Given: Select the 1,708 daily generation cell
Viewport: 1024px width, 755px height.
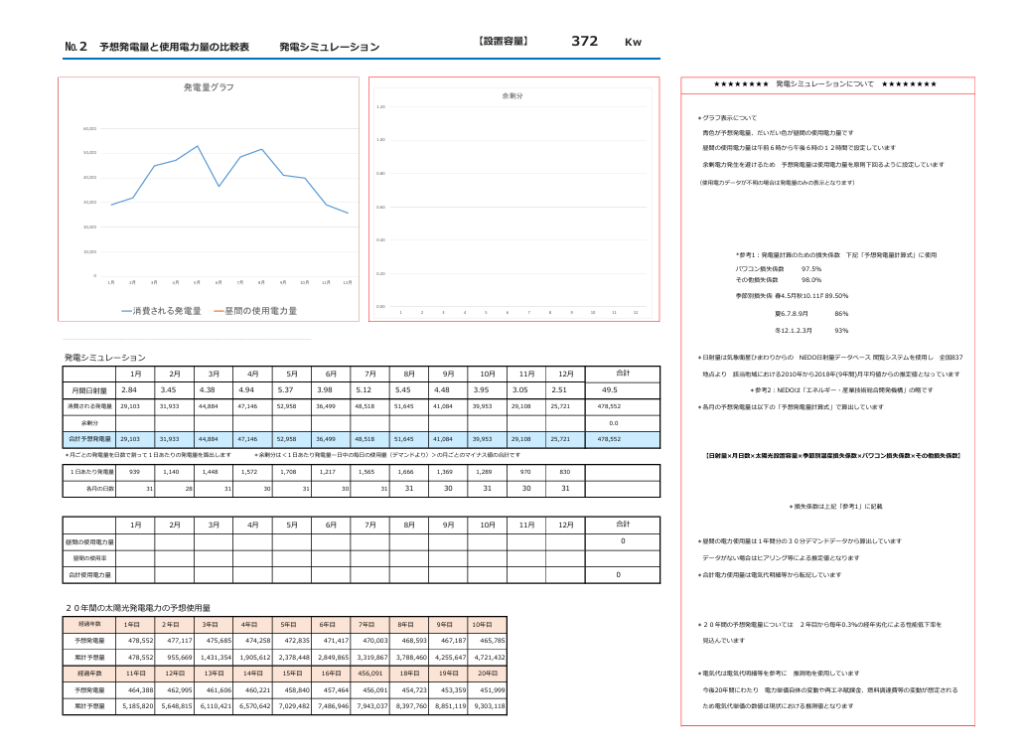Looking at the screenshot, I should (290, 471).
